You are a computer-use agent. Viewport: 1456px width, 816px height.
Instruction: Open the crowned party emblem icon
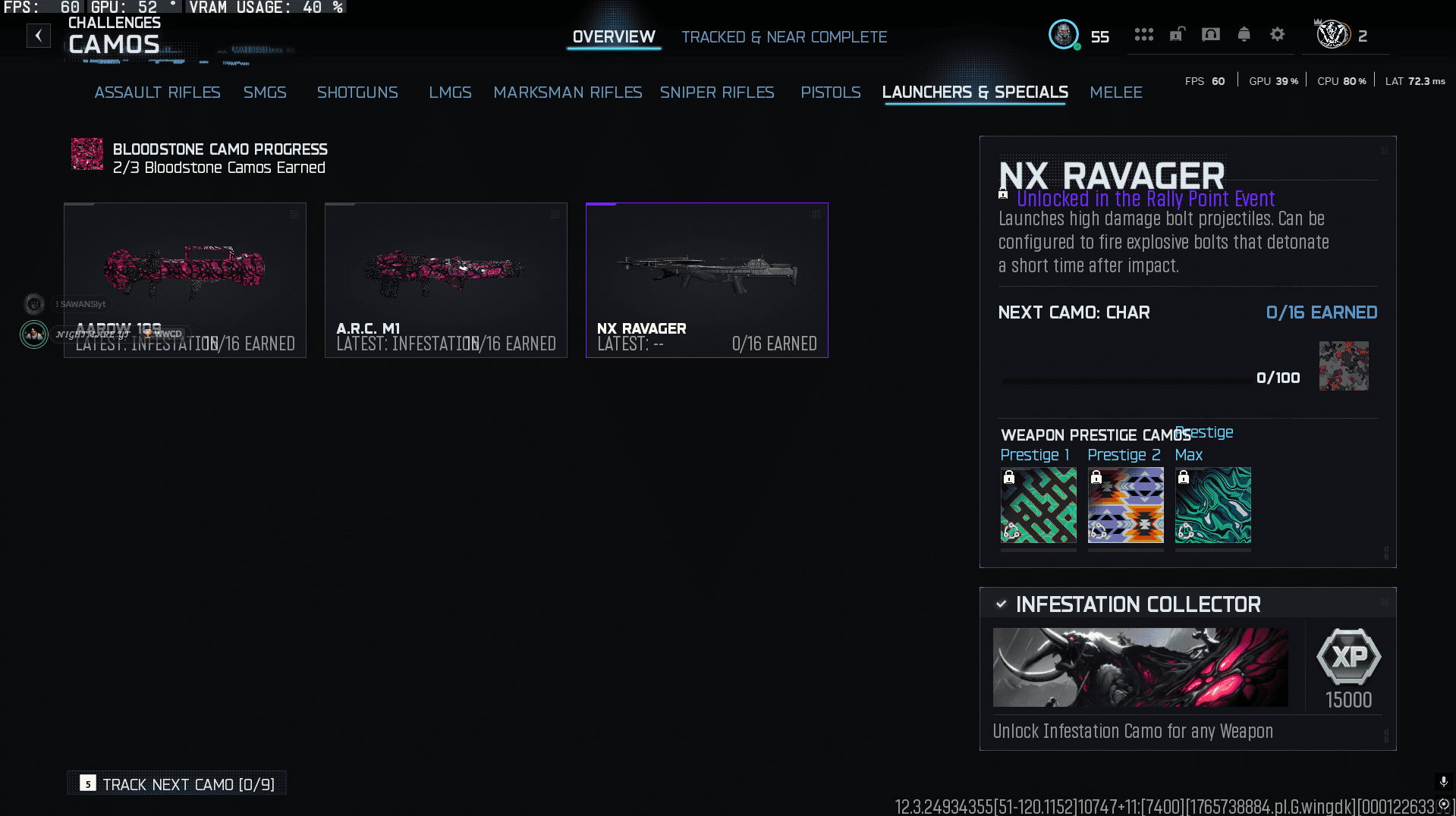click(x=1332, y=35)
